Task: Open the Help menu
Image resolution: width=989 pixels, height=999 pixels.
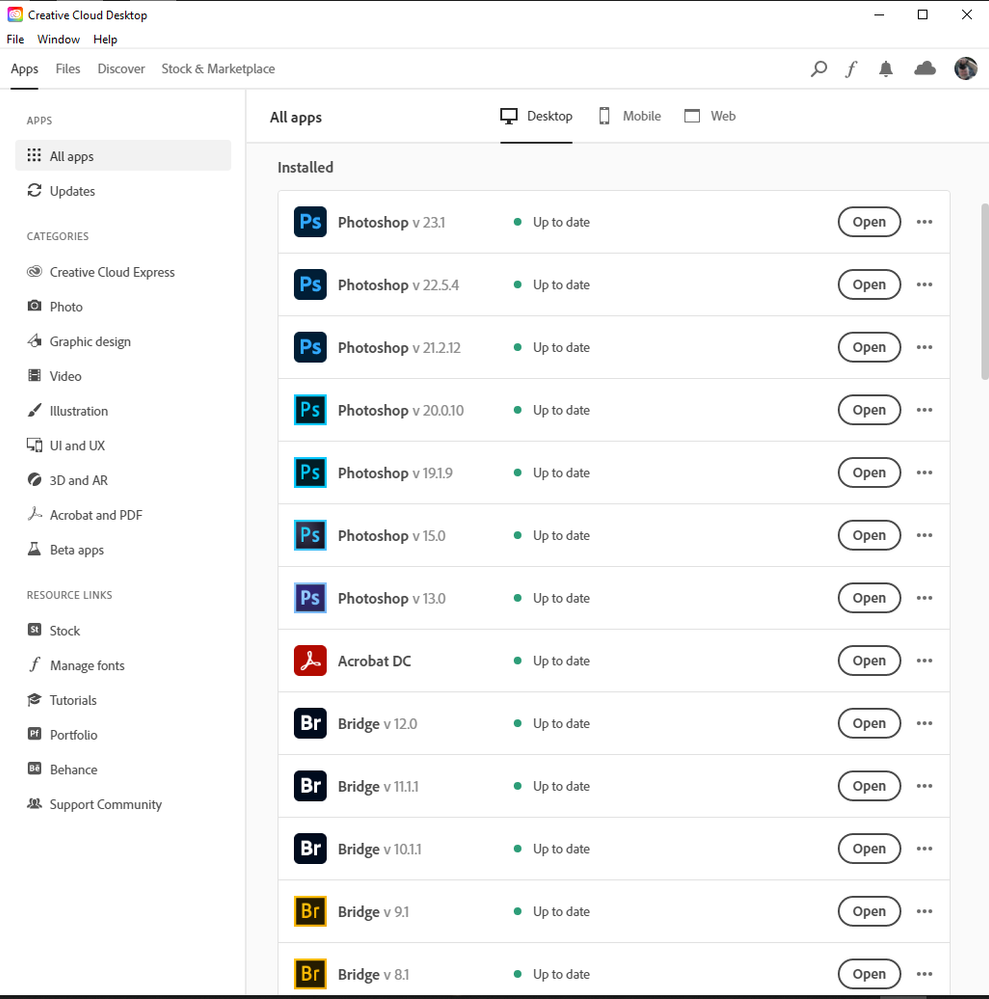Action: [x=105, y=40]
